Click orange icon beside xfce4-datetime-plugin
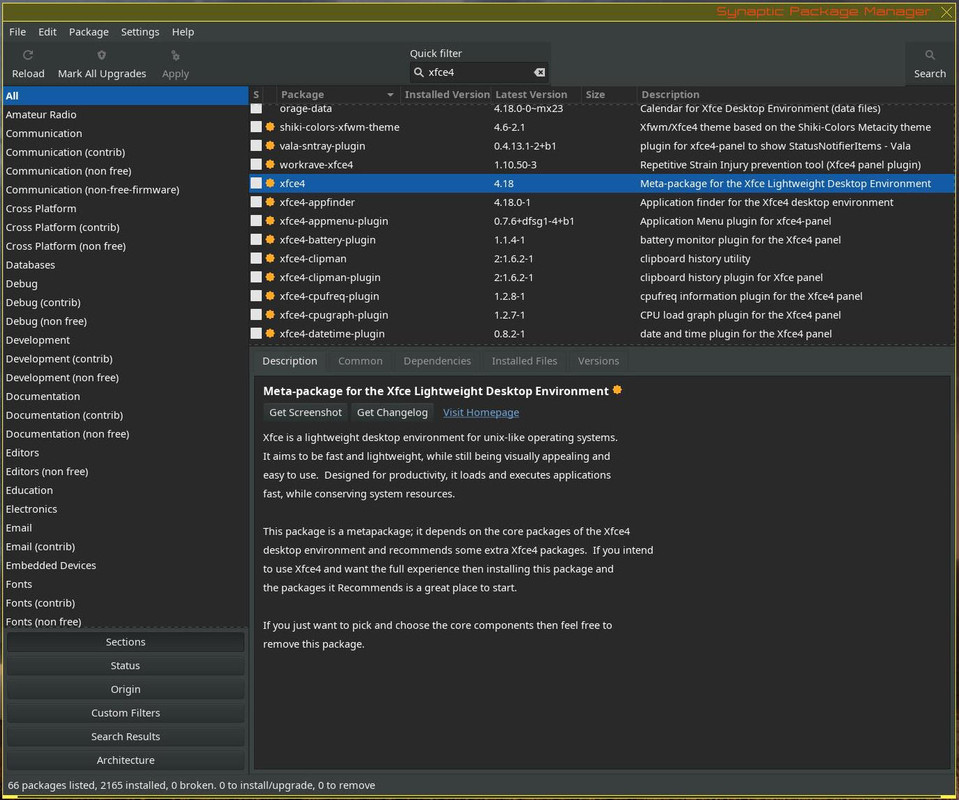959x800 pixels. click(270, 333)
